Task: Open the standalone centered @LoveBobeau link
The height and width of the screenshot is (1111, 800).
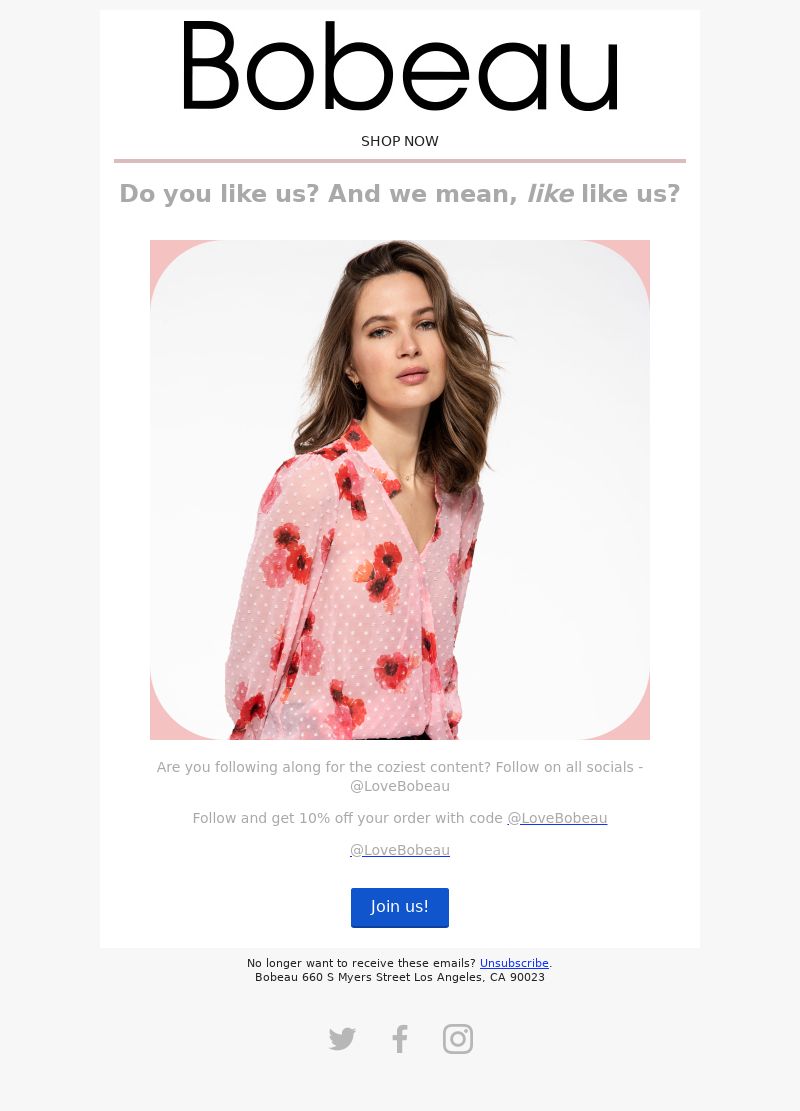Action: [400, 850]
